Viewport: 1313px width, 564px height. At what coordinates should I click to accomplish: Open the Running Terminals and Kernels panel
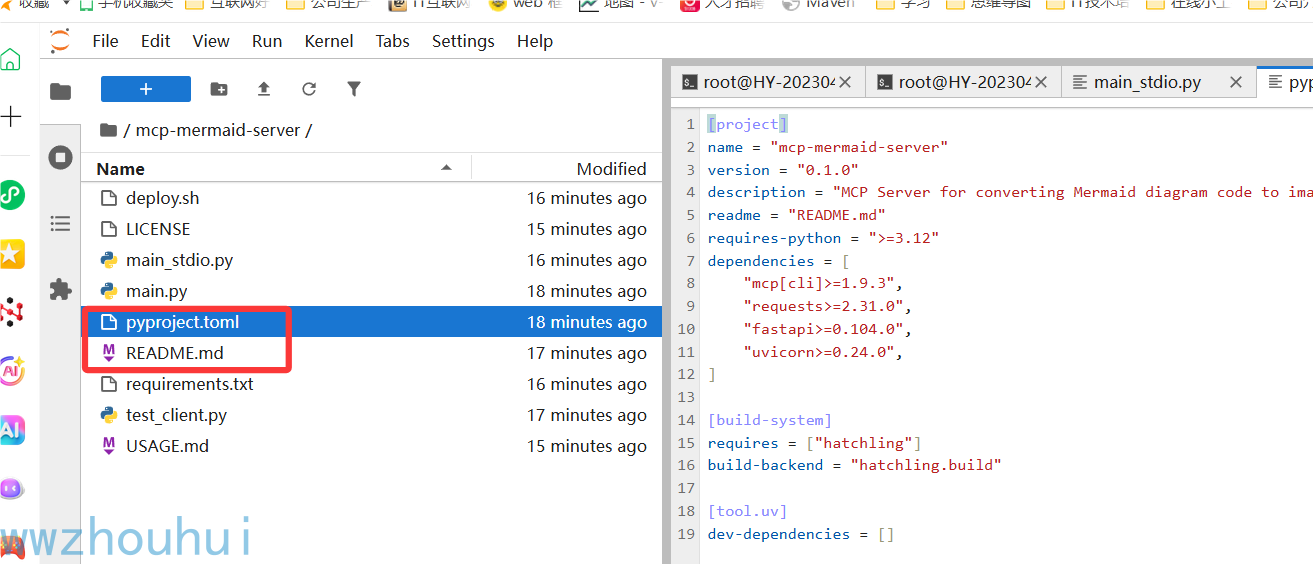point(61,157)
